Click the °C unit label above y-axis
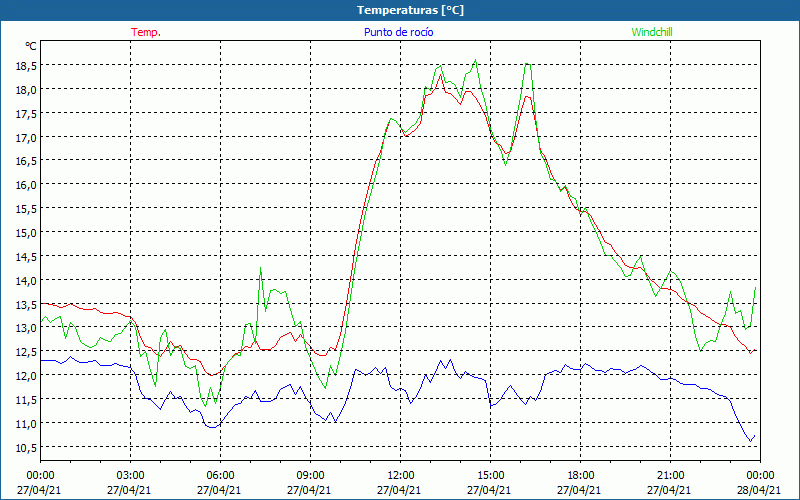The height and width of the screenshot is (500, 800). pos(31,46)
